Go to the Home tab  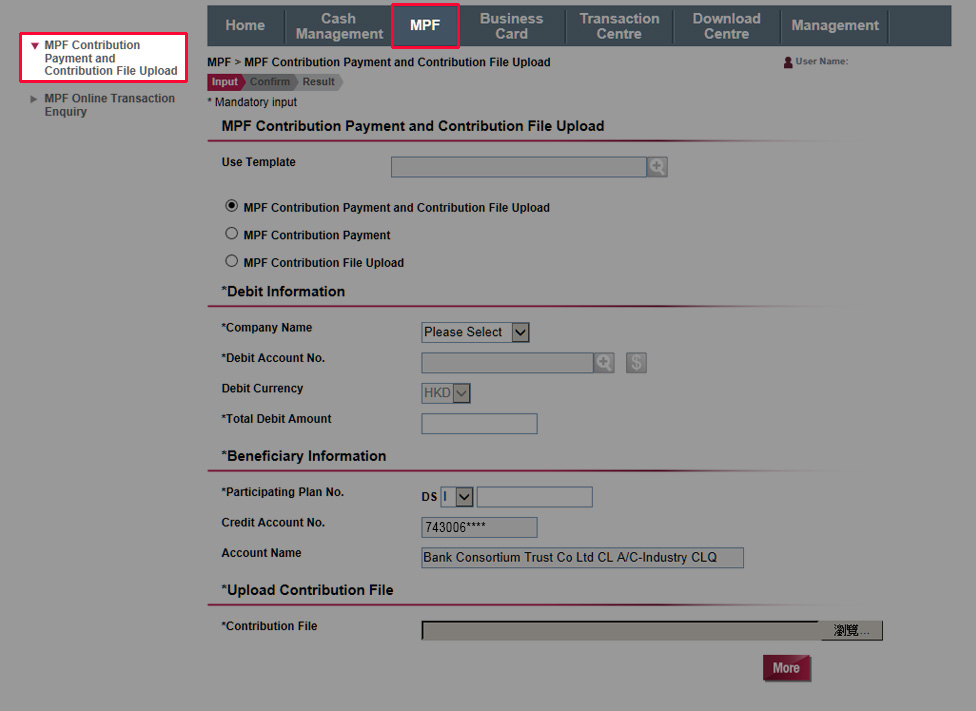click(245, 26)
